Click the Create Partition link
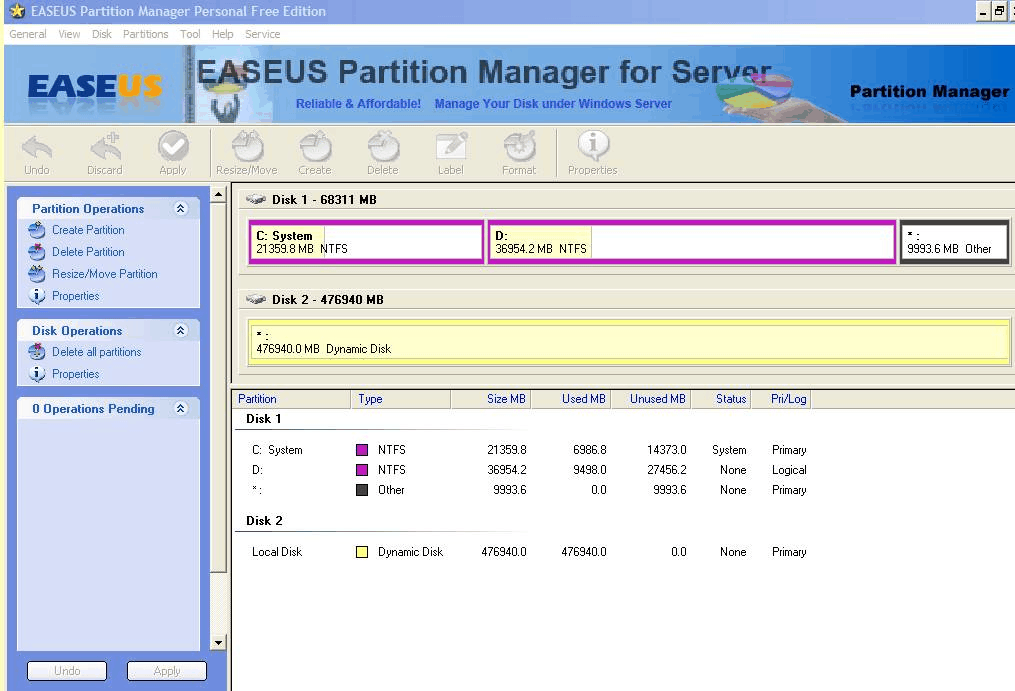Viewport: 1015px width, 691px height. tap(88, 230)
